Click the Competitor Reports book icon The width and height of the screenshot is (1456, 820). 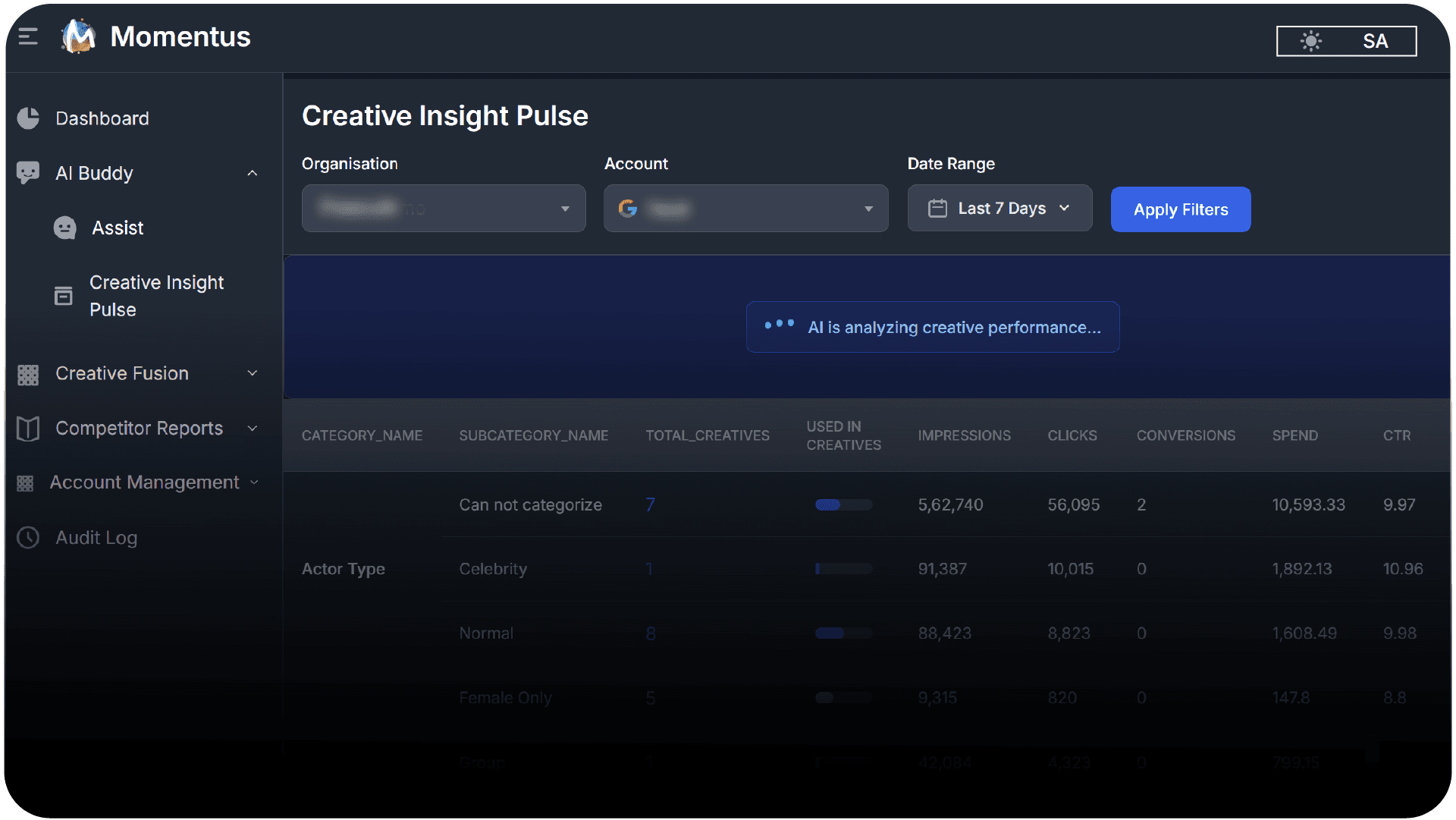point(28,429)
